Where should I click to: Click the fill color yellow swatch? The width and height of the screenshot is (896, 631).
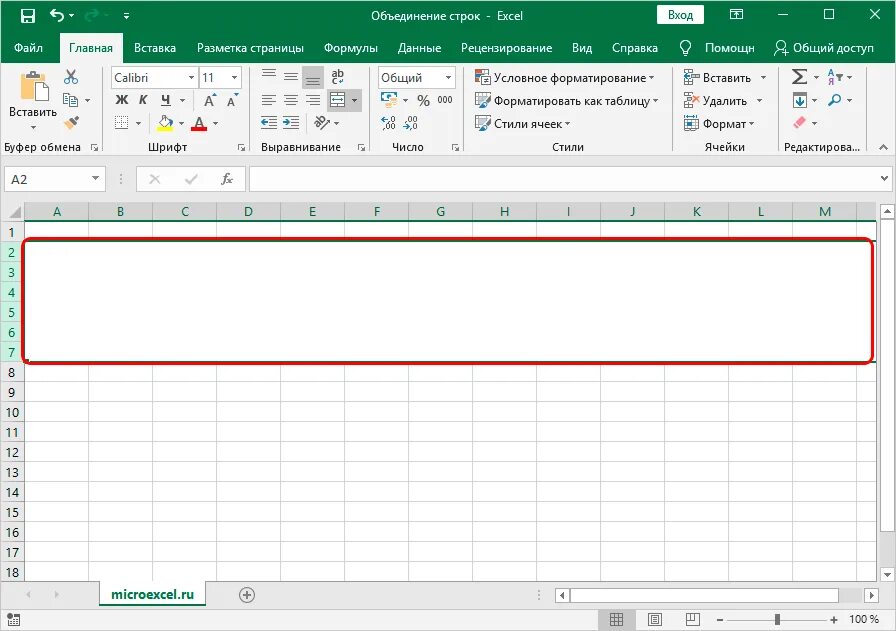pyautogui.click(x=165, y=123)
